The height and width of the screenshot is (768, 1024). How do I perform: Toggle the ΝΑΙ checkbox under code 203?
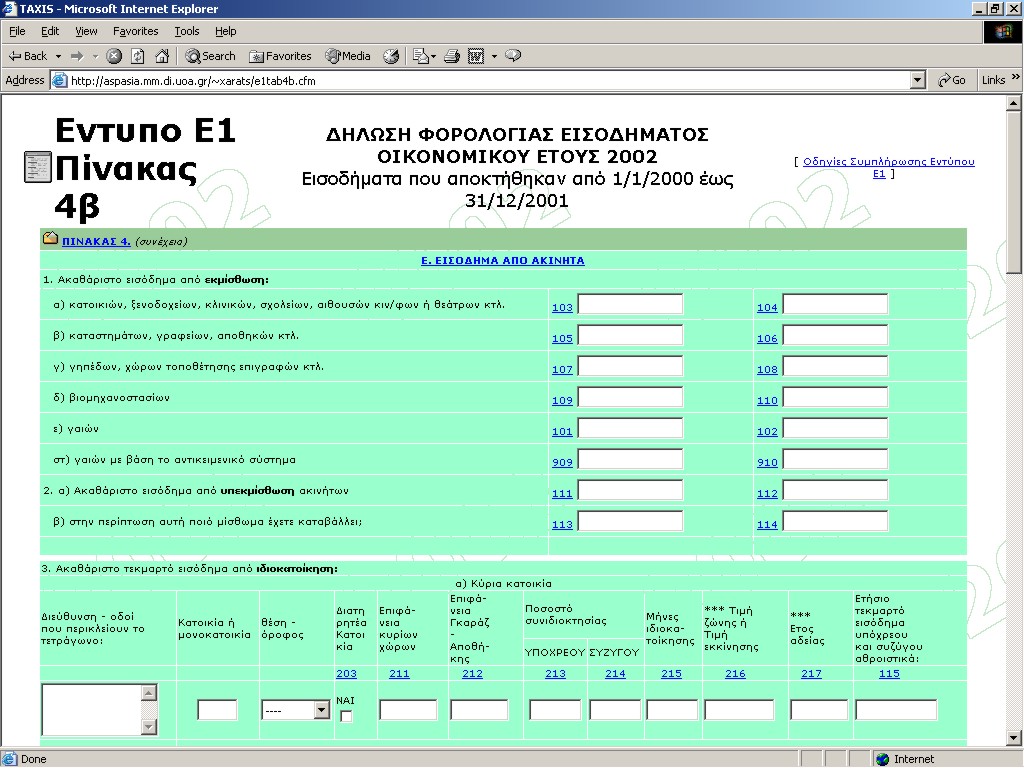pyautogui.click(x=346, y=716)
